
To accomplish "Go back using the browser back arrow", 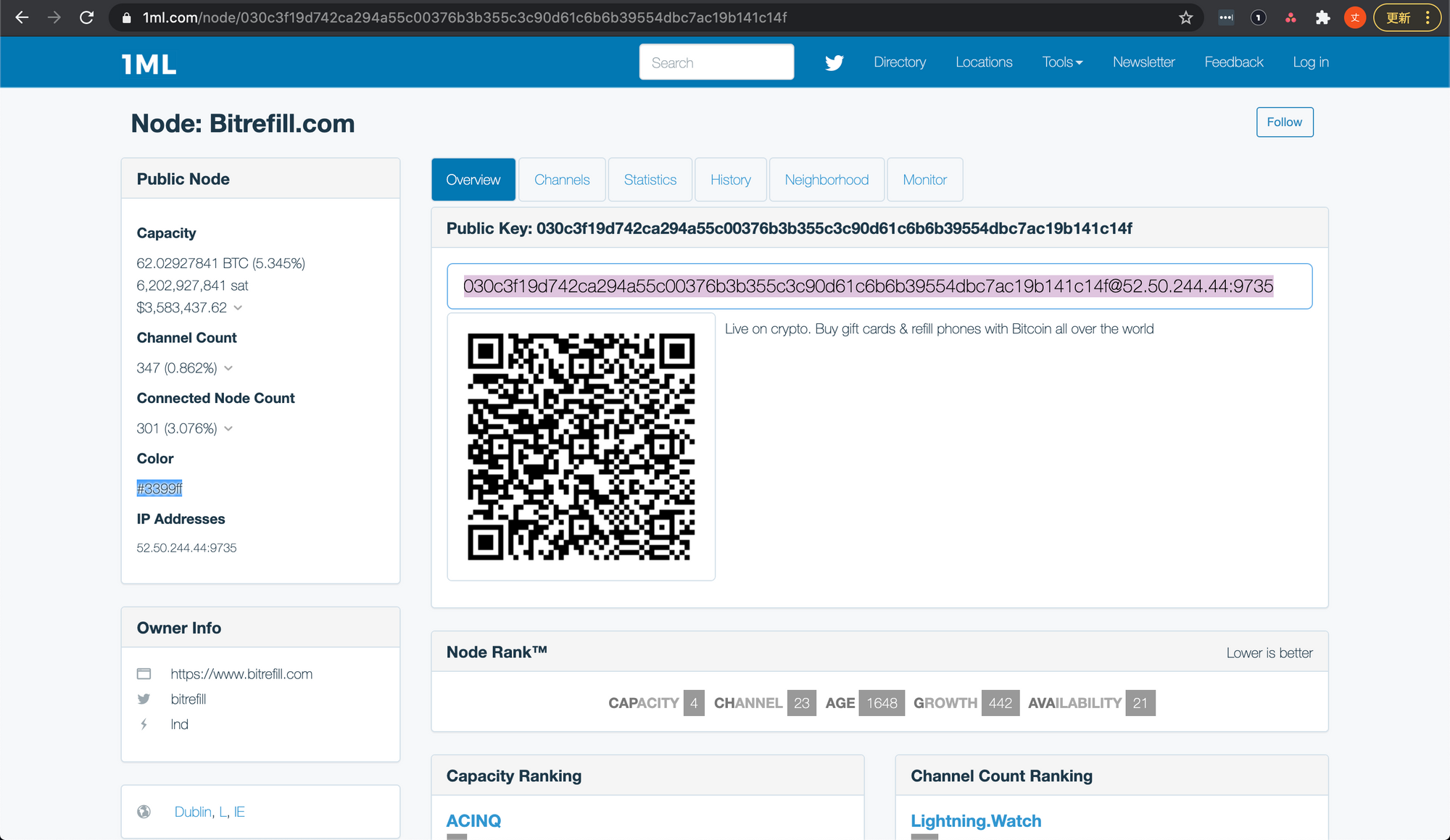I will pyautogui.click(x=22, y=17).
